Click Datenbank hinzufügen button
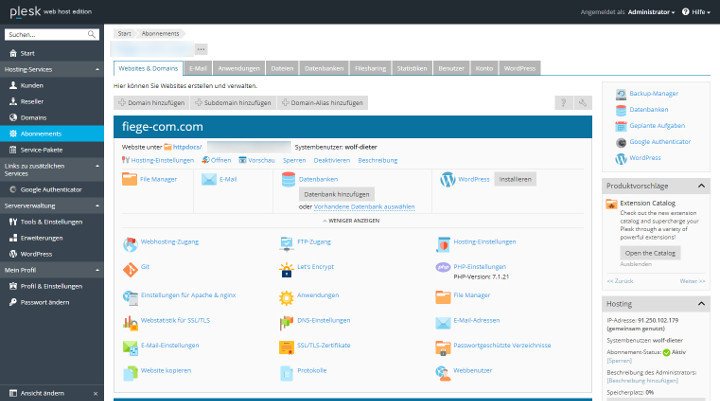 pyautogui.click(x=337, y=194)
